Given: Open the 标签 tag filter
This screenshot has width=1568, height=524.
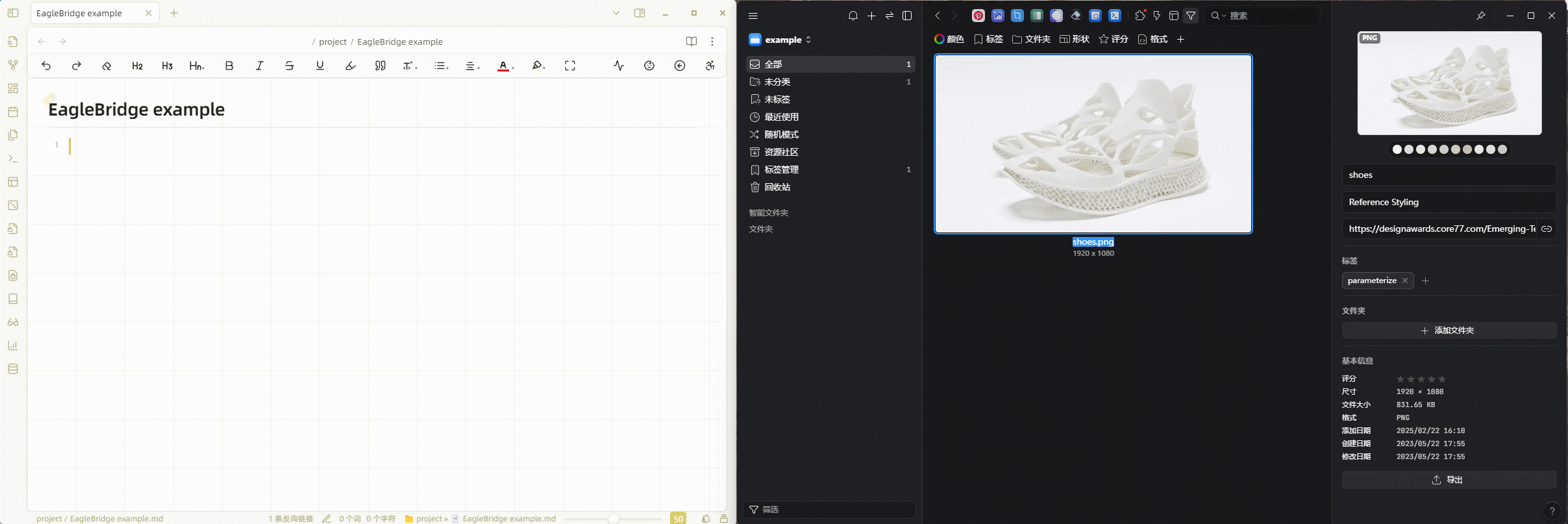Looking at the screenshot, I should [x=989, y=40].
